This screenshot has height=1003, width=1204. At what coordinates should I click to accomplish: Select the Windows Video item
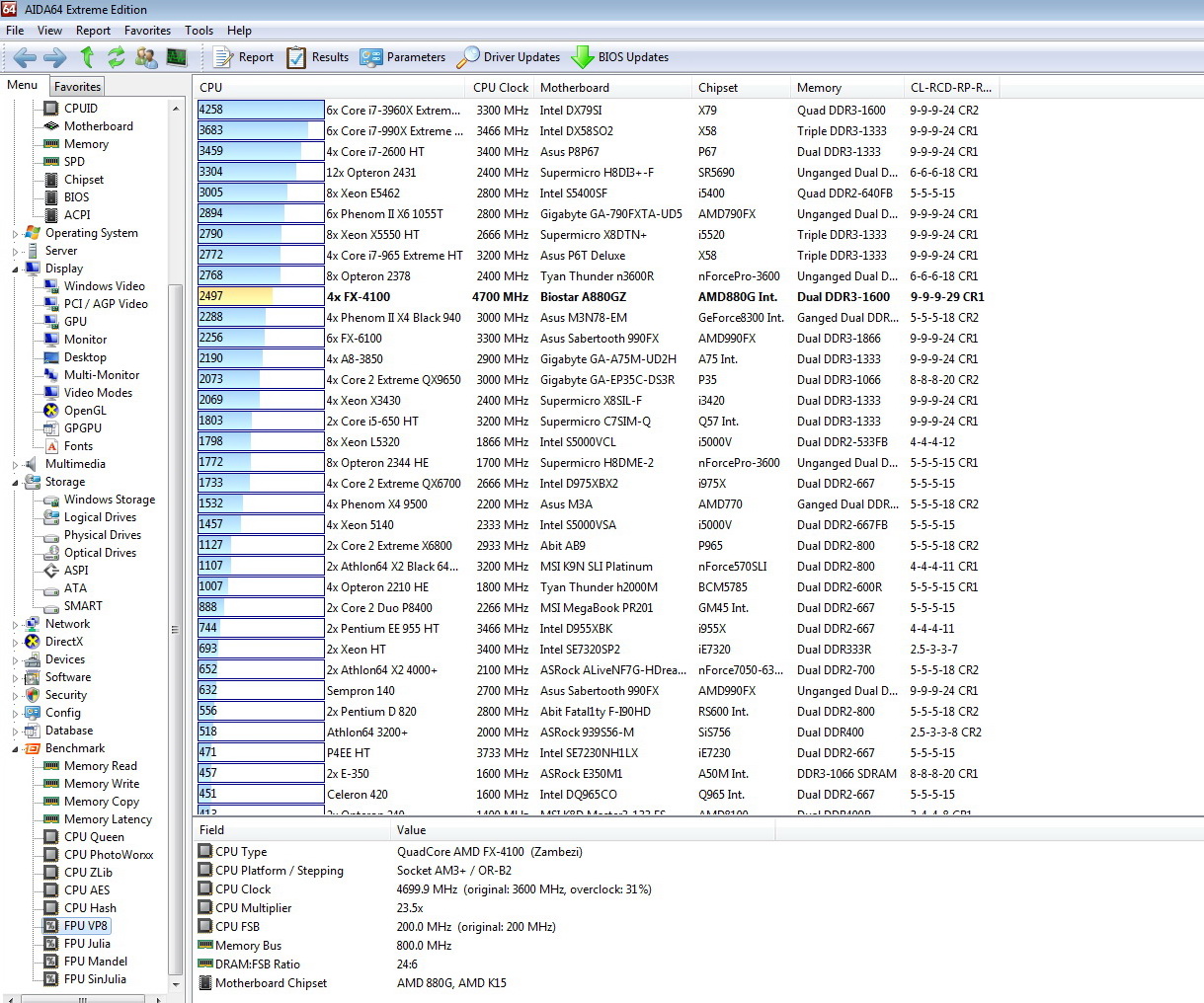[104, 286]
